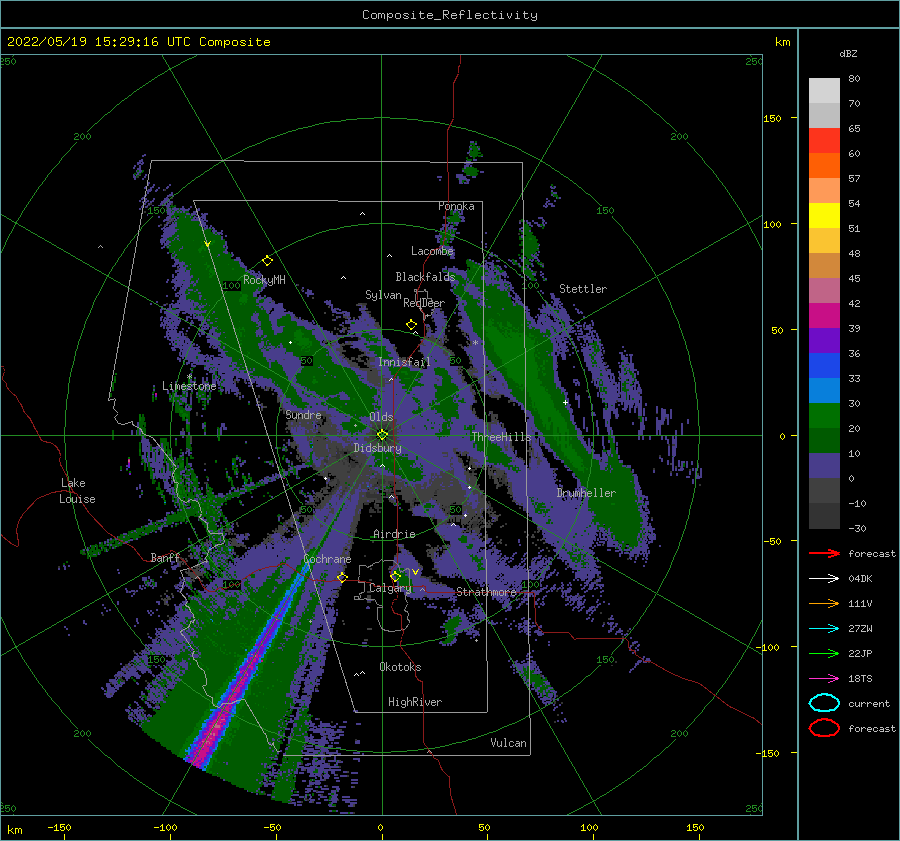Click the yellow diamond marker above Calgary
The height and width of the screenshot is (841, 900).
[395, 576]
